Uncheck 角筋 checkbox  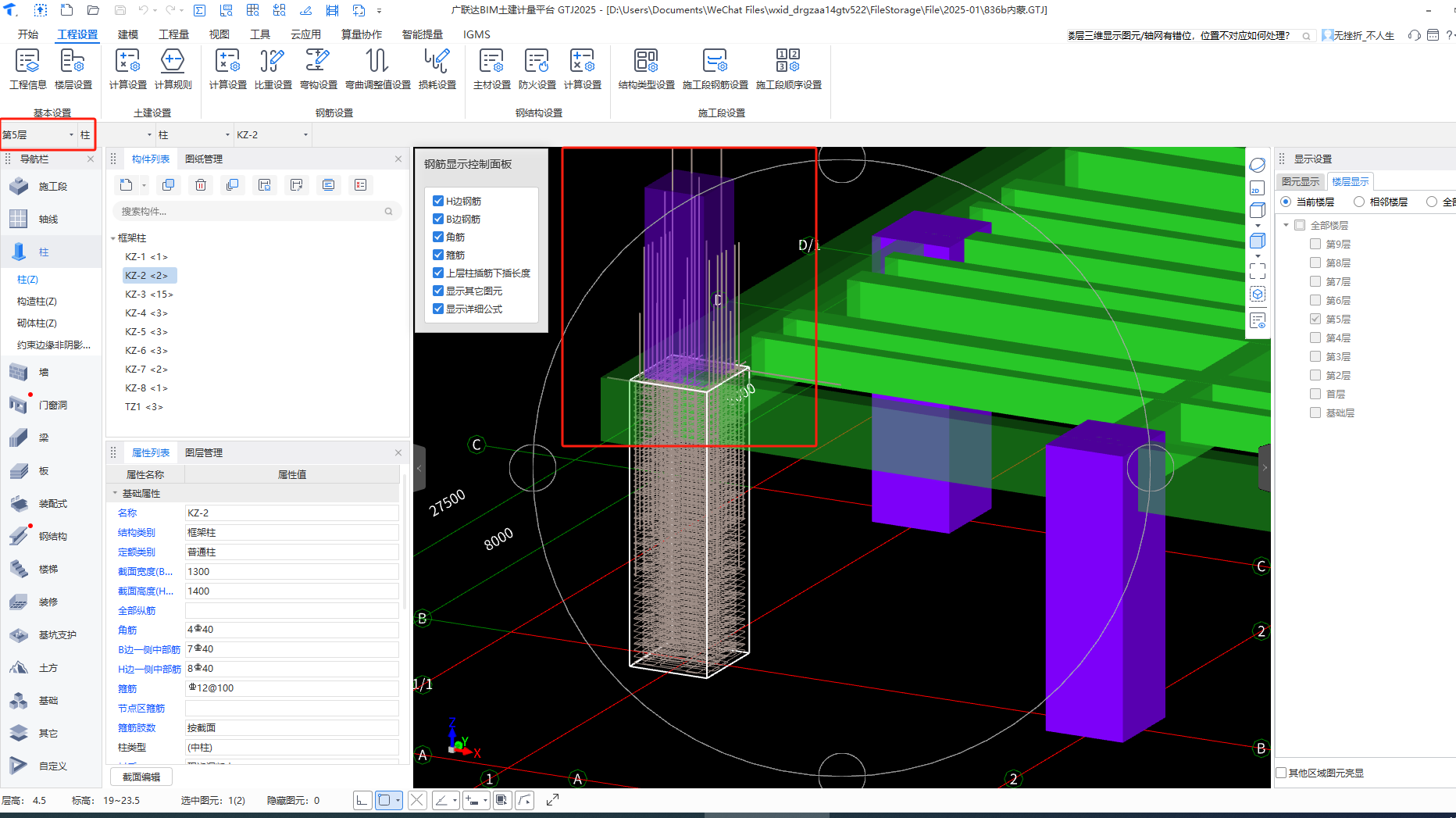(x=438, y=237)
